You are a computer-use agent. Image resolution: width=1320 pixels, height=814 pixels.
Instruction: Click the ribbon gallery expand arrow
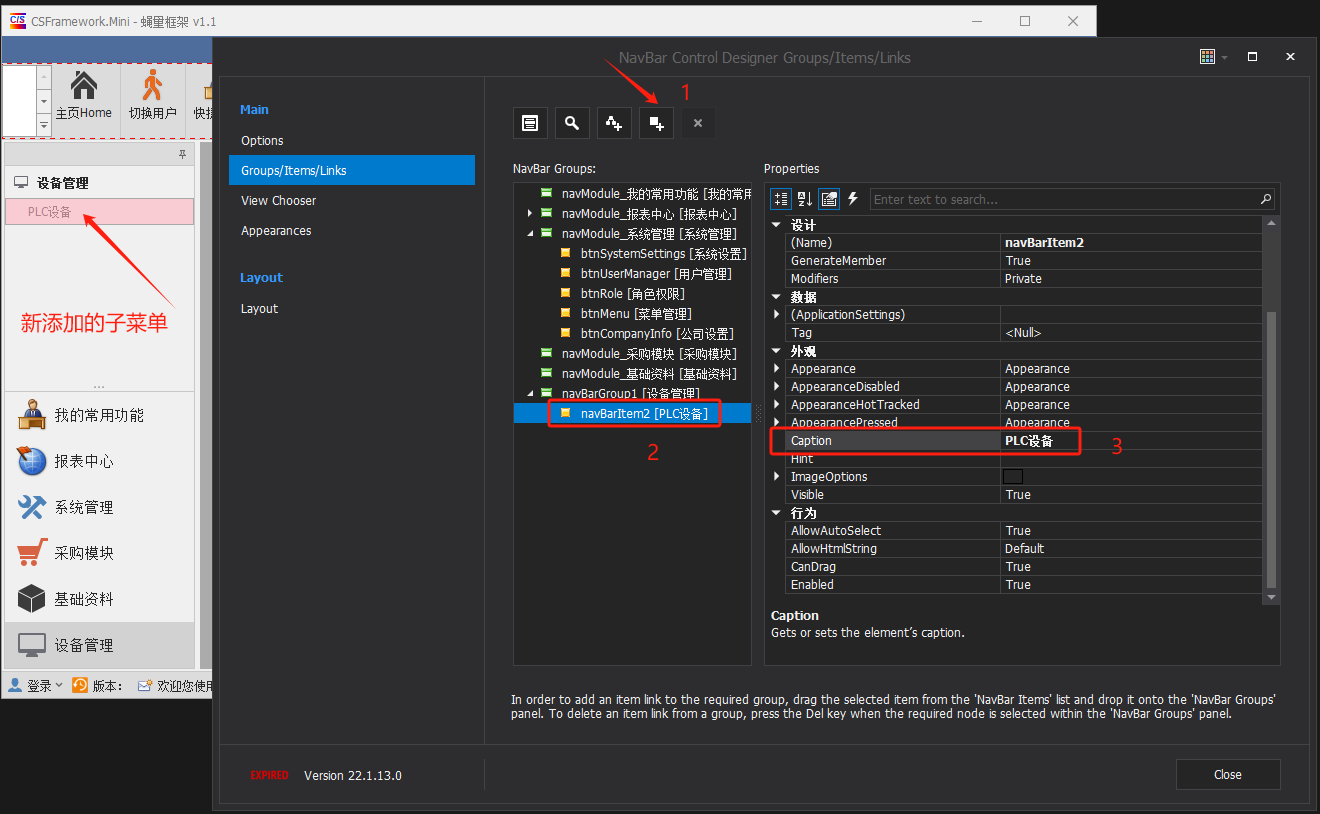click(x=43, y=125)
